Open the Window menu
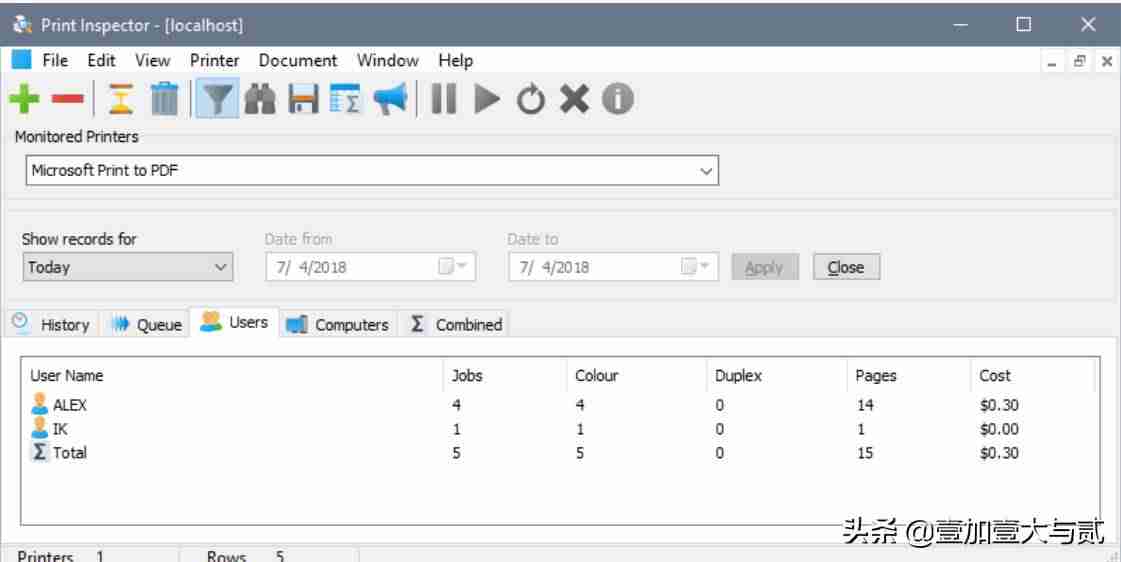The width and height of the screenshot is (1121, 562). point(387,61)
